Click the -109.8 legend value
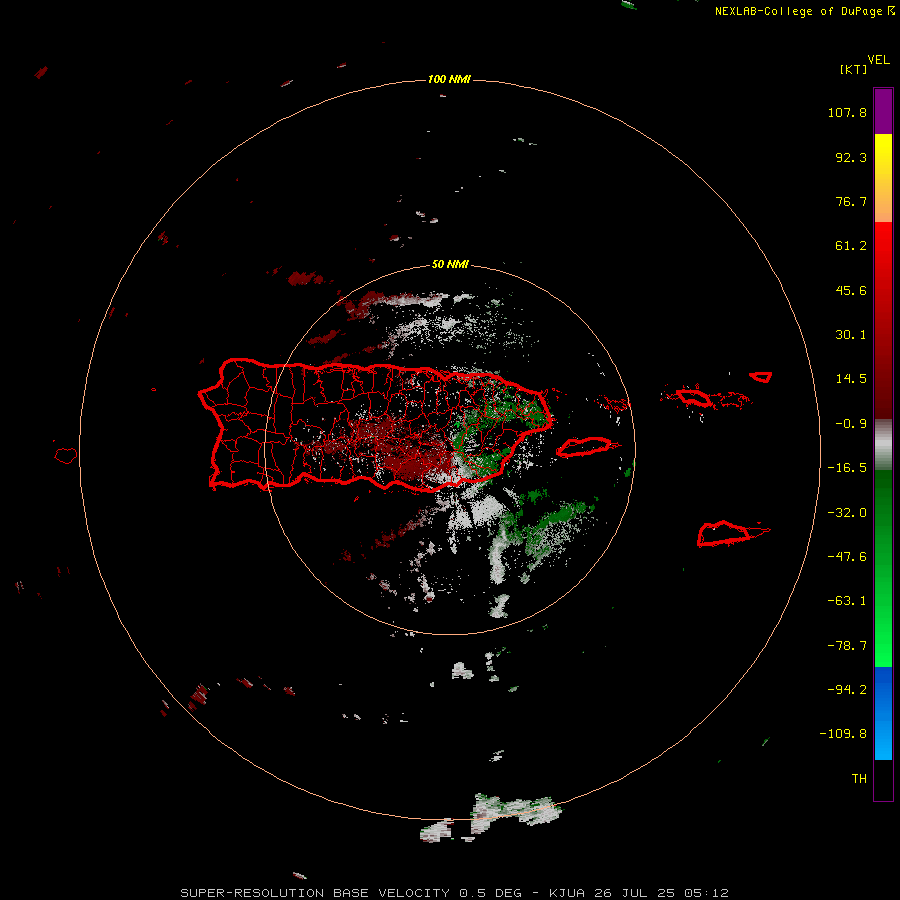 [x=843, y=734]
